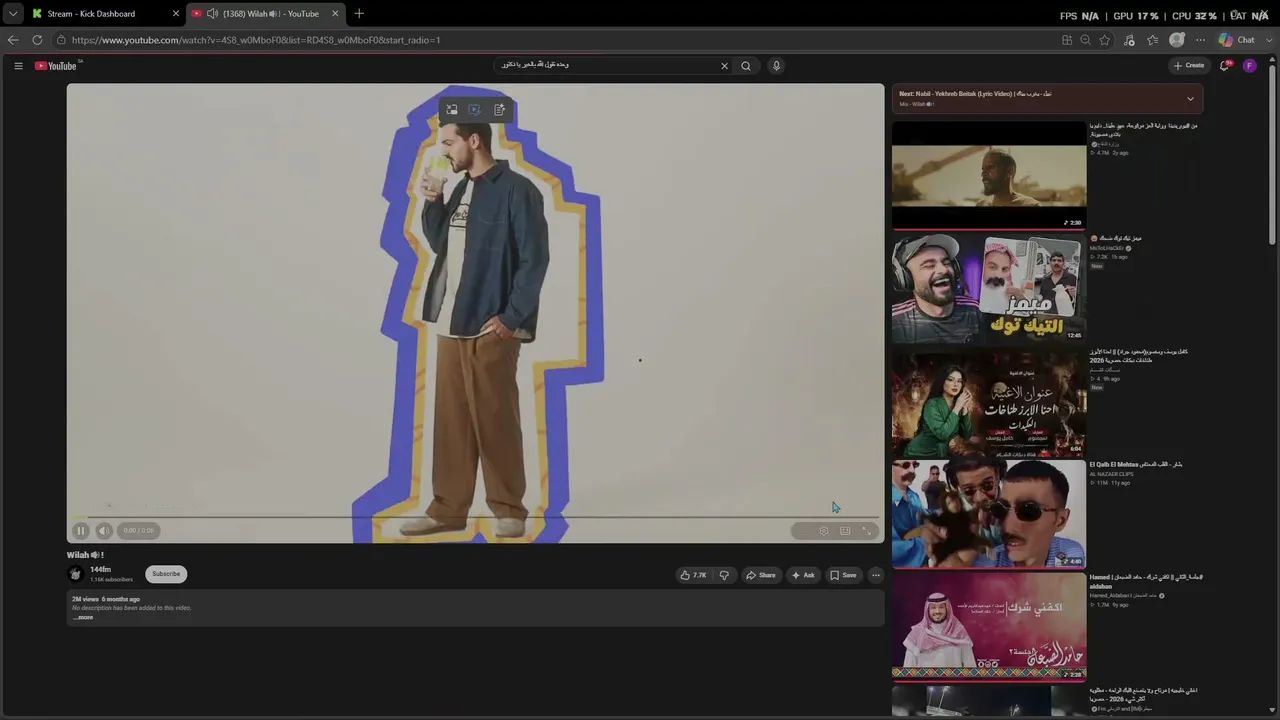The height and width of the screenshot is (720, 1280).
Task: Open the YouTube guide hamburger menu
Action: (18, 66)
